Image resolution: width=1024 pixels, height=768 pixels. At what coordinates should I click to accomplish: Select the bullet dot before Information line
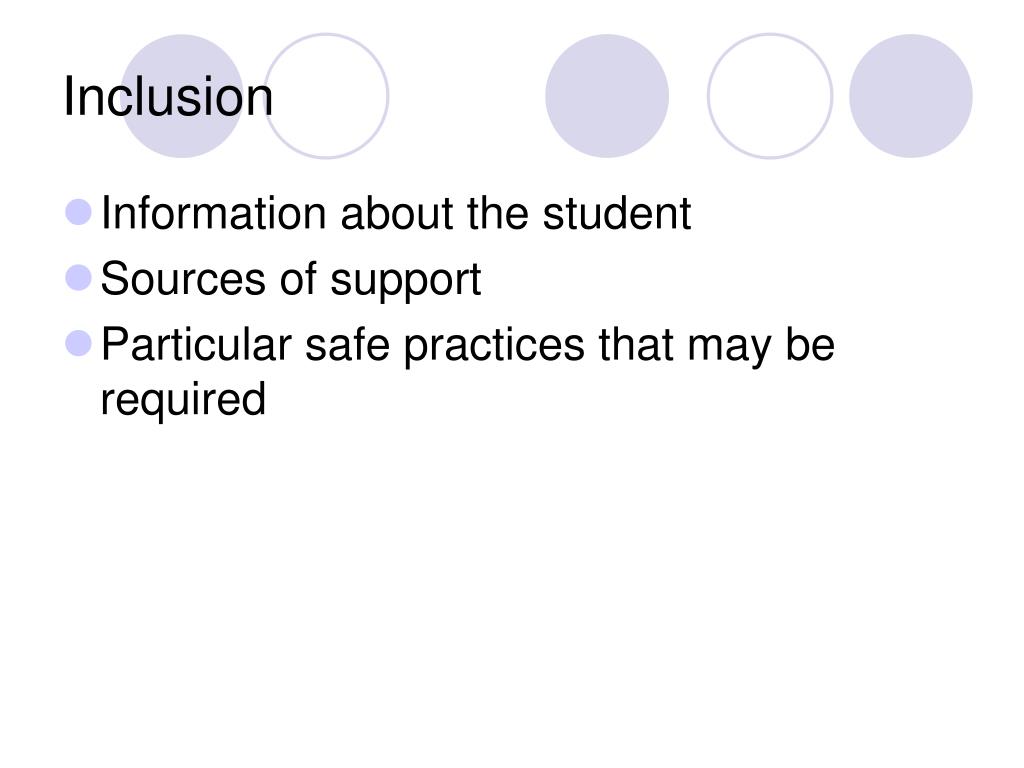point(78,212)
